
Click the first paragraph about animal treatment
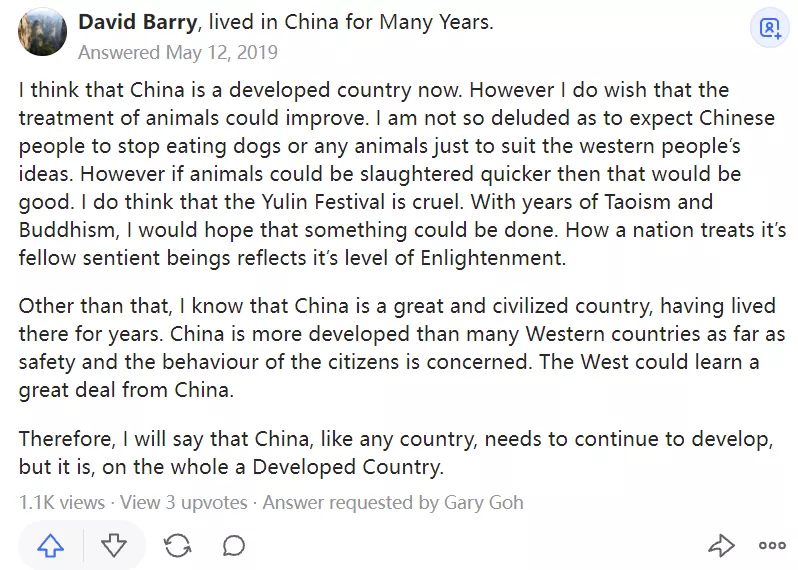coord(400,174)
